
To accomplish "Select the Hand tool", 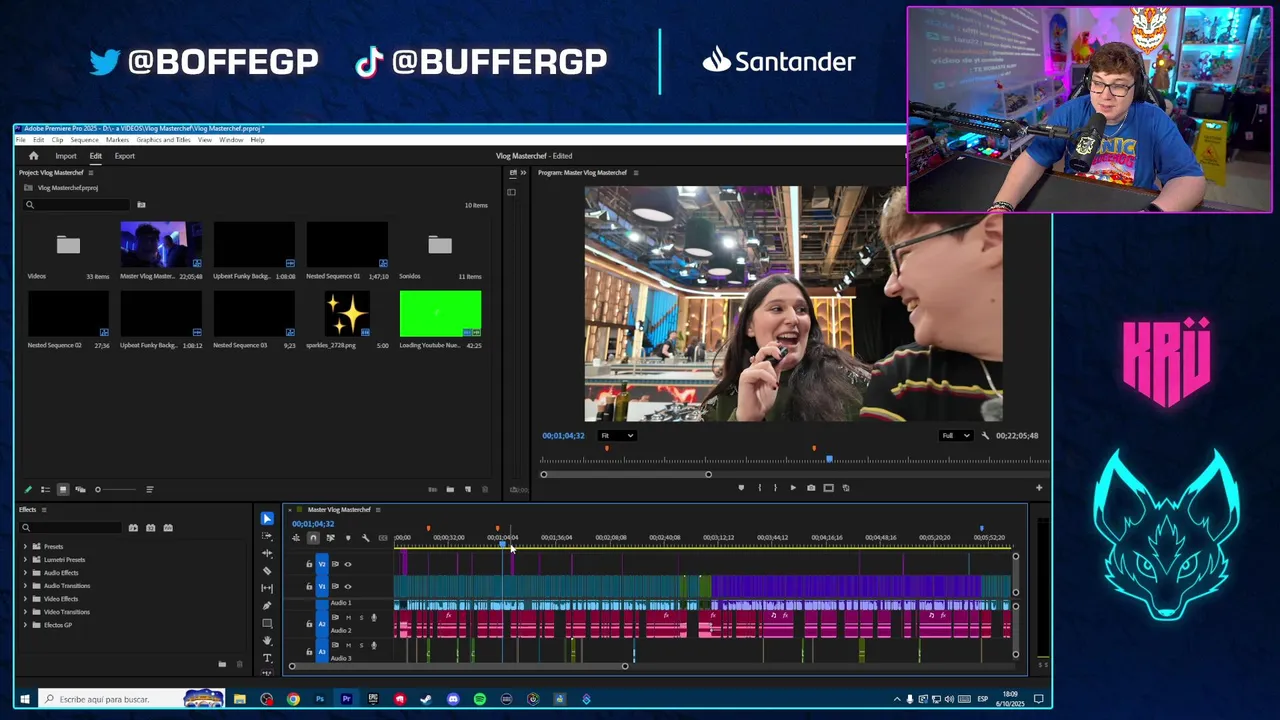I will click(267, 641).
